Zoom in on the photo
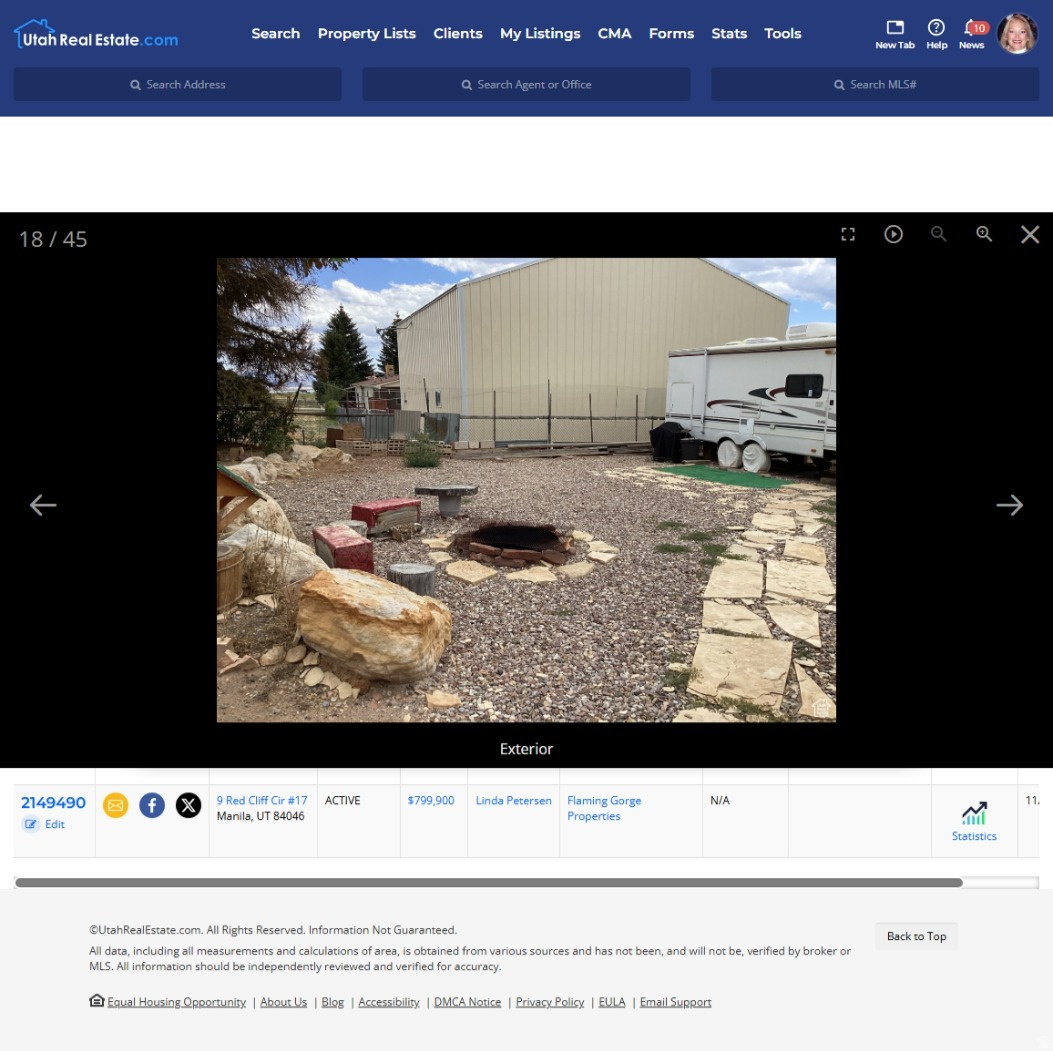 point(984,233)
